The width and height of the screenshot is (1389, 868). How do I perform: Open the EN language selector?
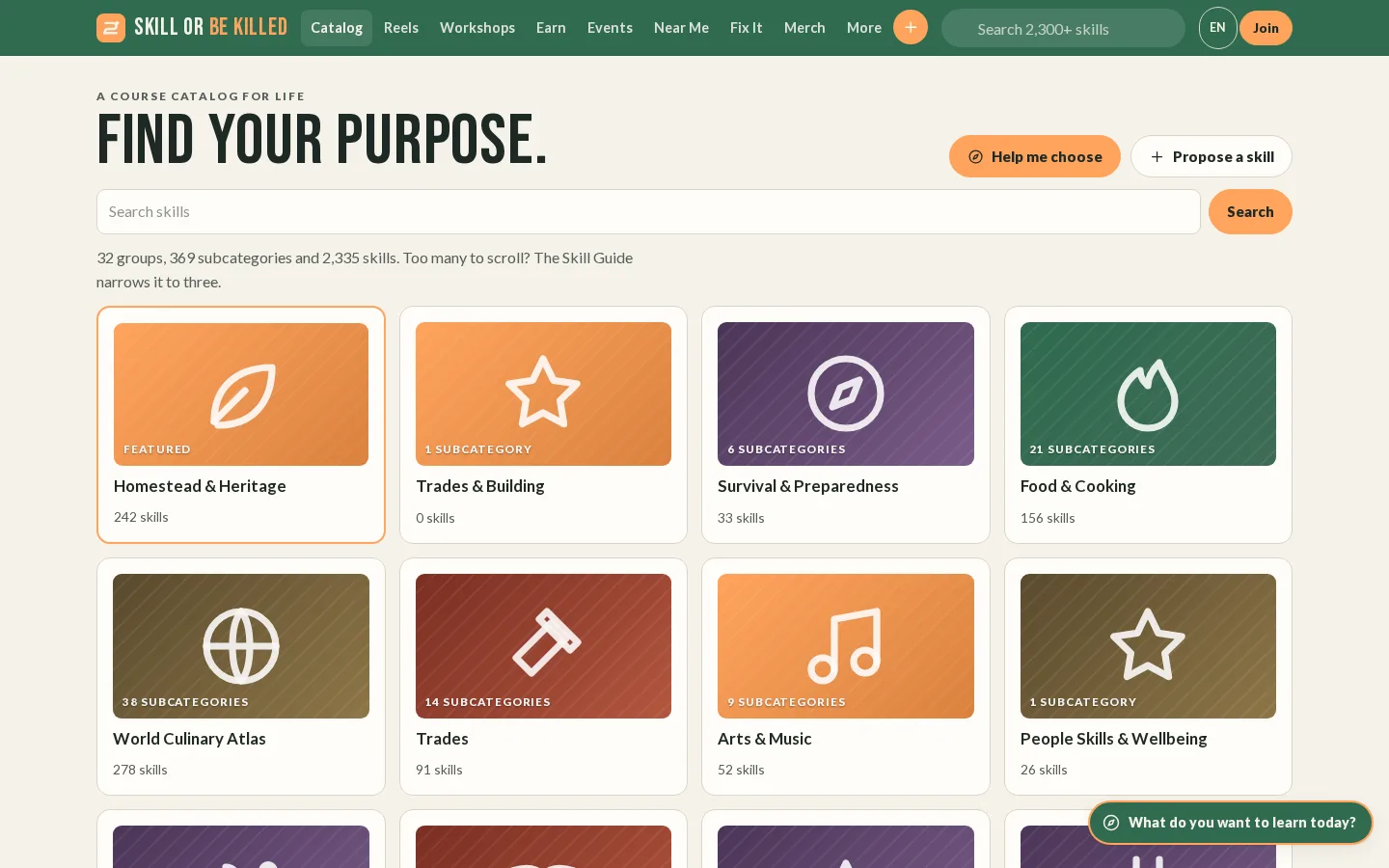point(1218,28)
